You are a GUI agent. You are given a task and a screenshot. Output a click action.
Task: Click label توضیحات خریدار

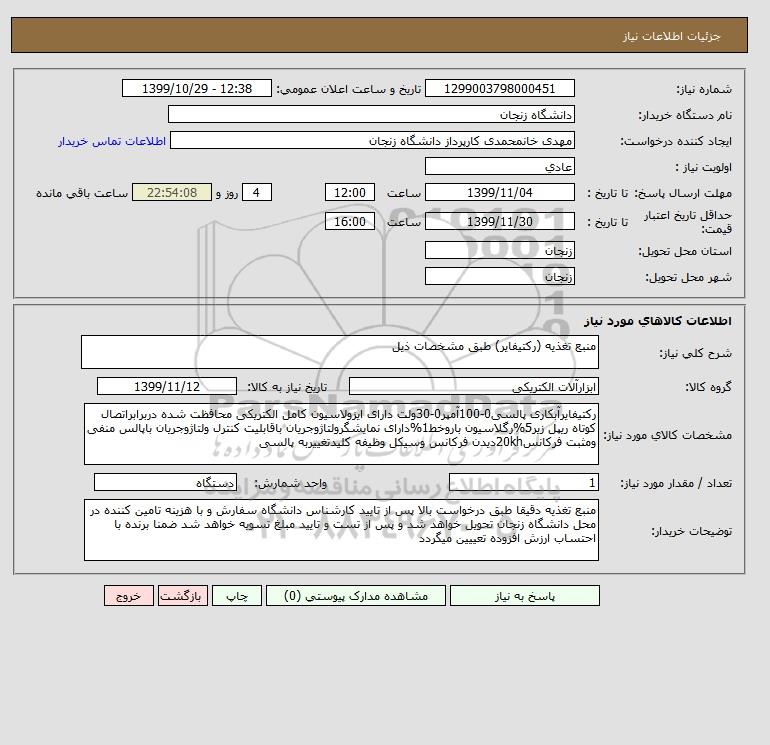pos(691,531)
